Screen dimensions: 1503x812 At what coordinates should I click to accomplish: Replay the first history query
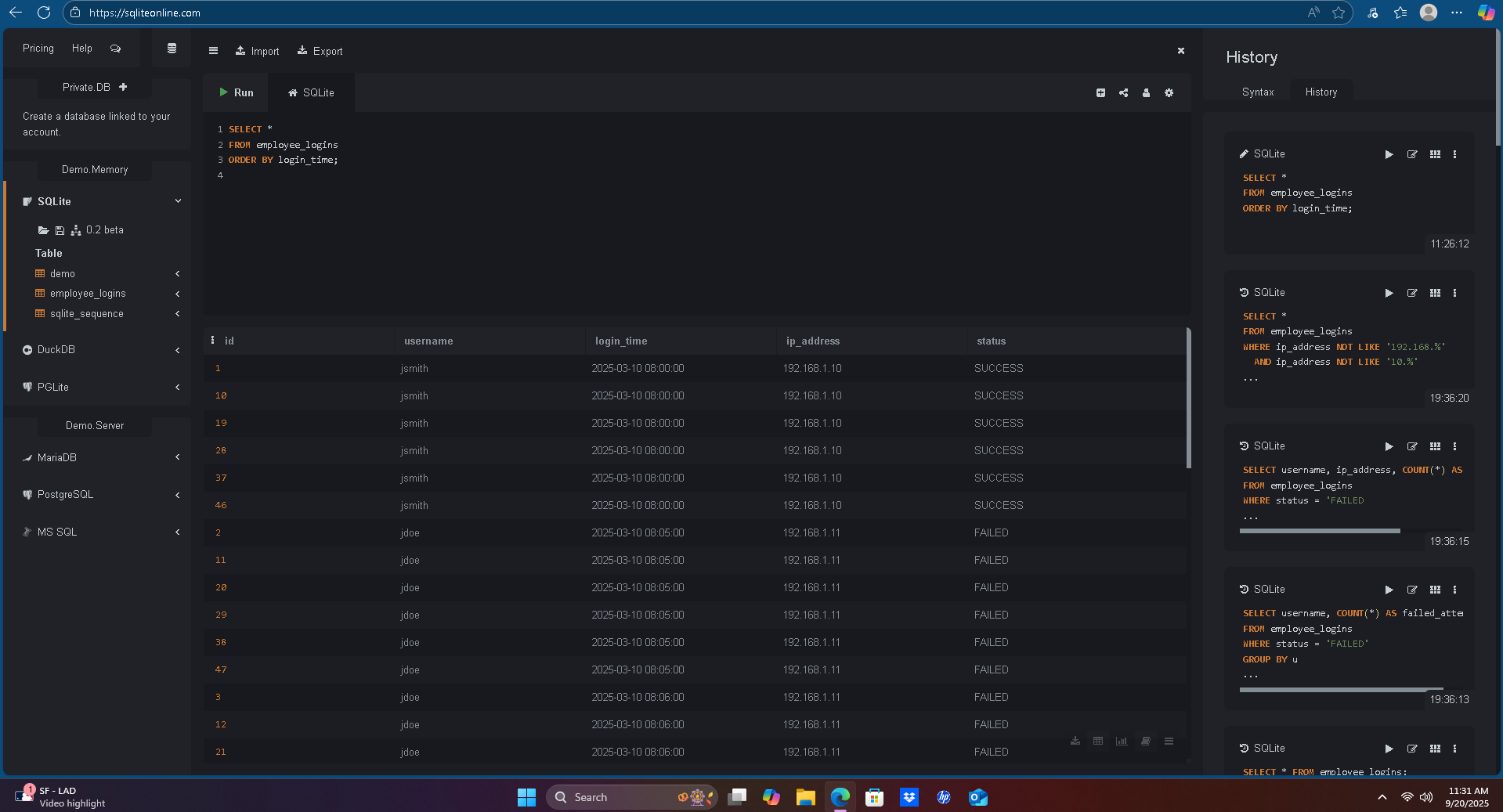pos(1389,154)
